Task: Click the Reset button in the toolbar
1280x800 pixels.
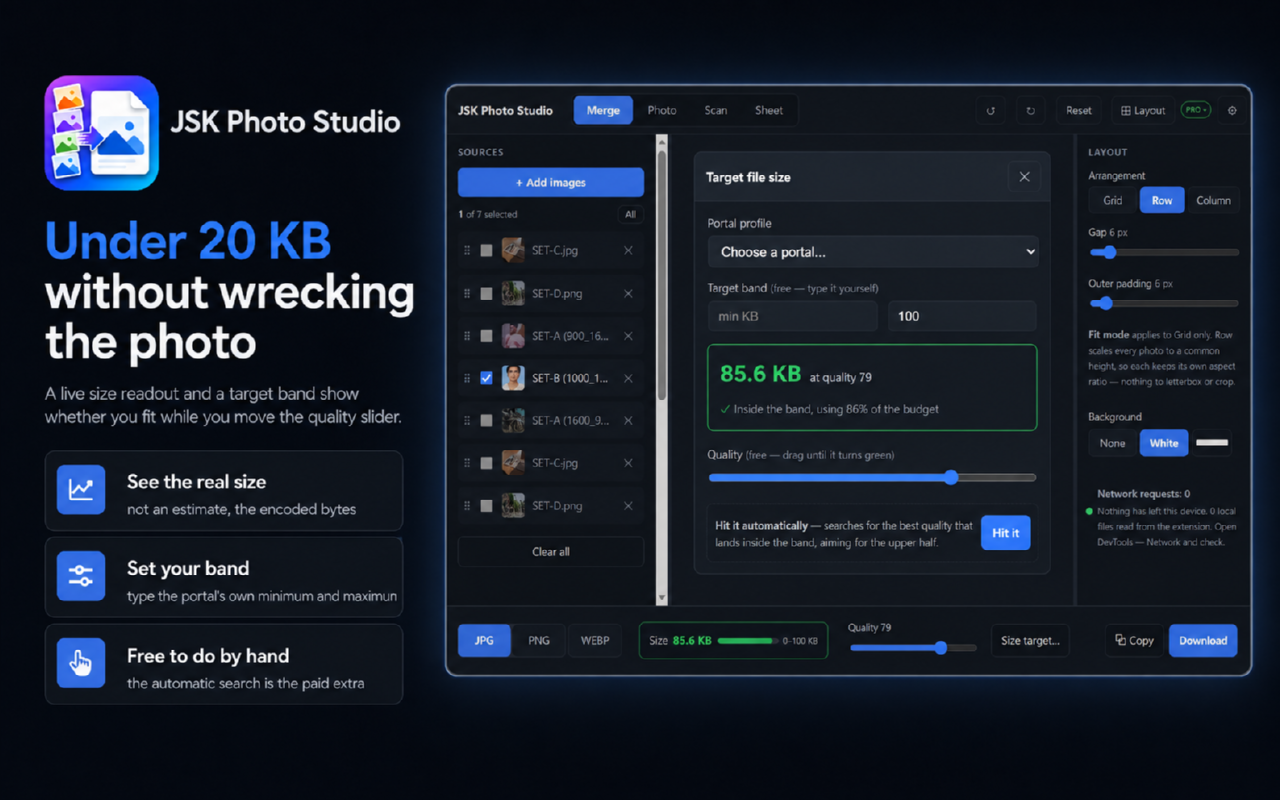Action: point(1079,111)
